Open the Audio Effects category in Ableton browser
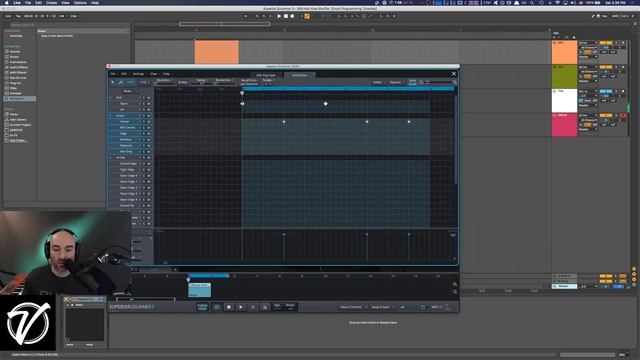This screenshot has height=360, width=640. point(19,67)
